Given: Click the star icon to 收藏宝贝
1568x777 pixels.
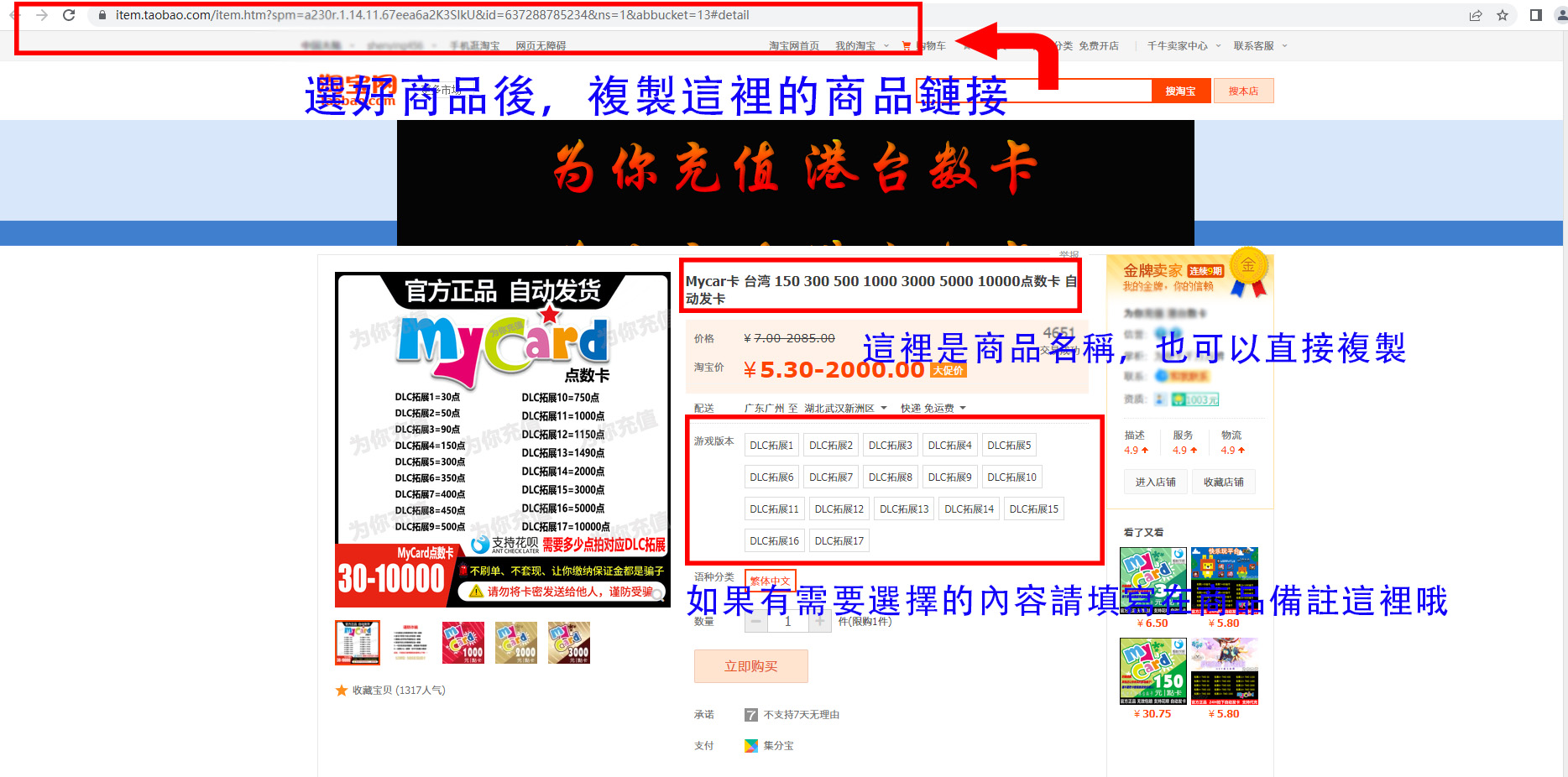Looking at the screenshot, I should tap(342, 691).
